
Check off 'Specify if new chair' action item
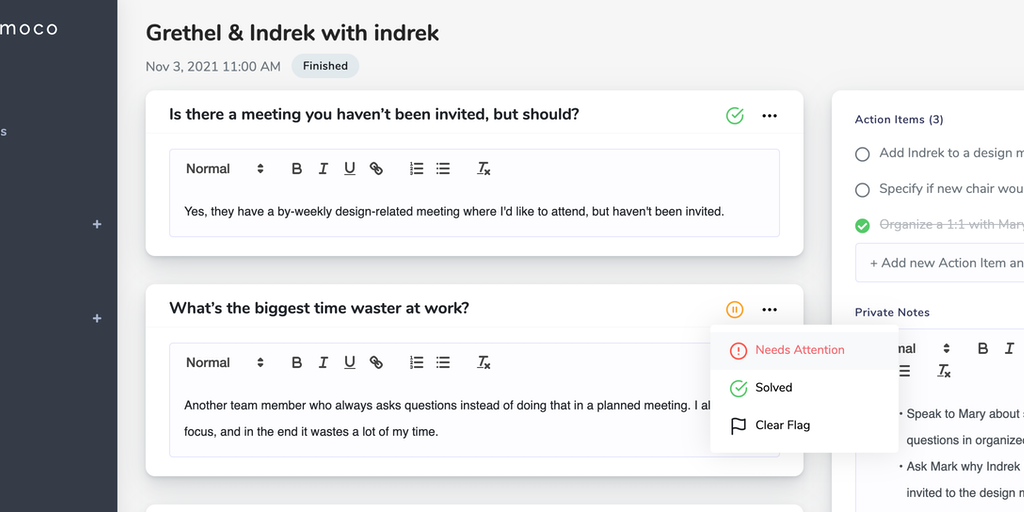pos(862,190)
